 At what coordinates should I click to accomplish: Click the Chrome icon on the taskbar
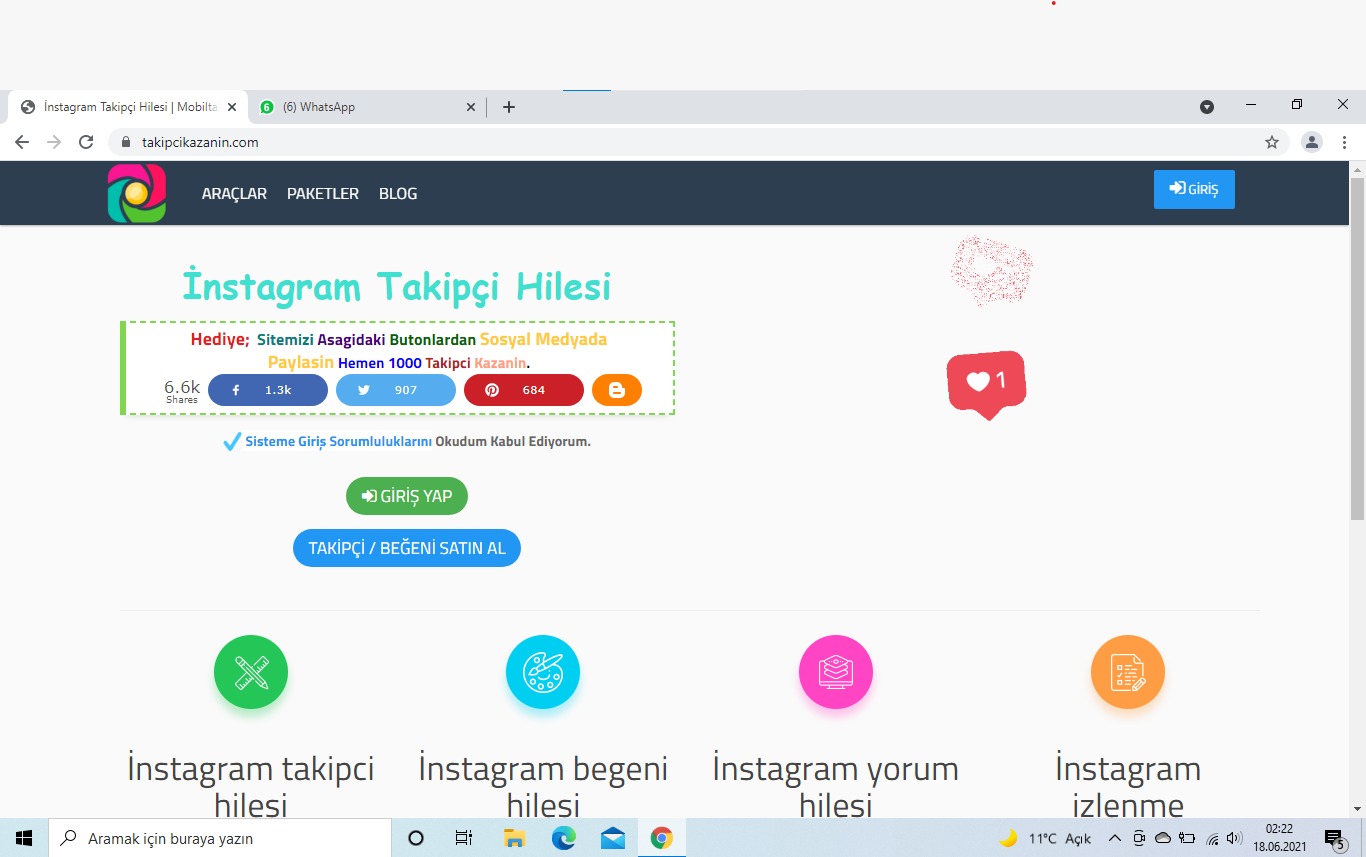click(661, 838)
